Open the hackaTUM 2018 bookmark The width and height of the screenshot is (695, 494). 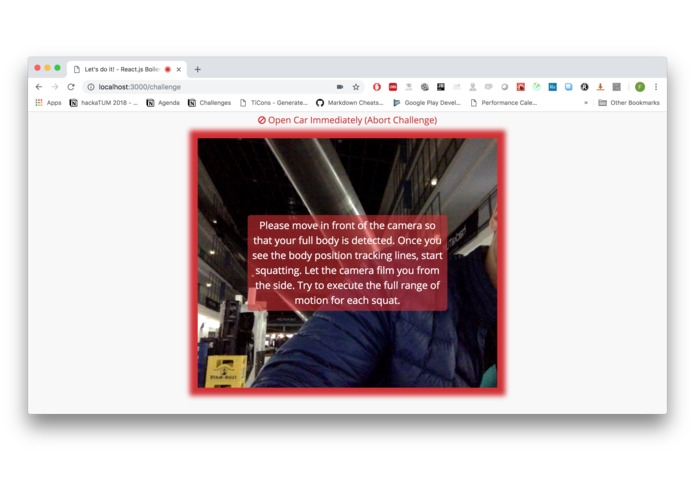point(103,103)
